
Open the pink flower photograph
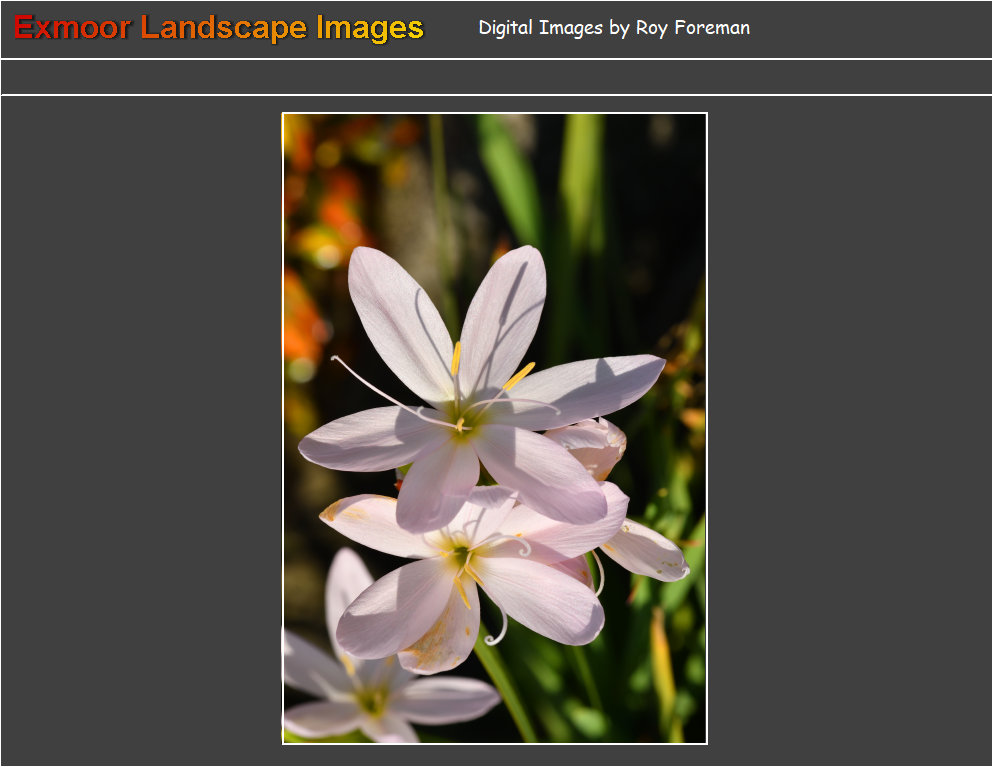494,428
